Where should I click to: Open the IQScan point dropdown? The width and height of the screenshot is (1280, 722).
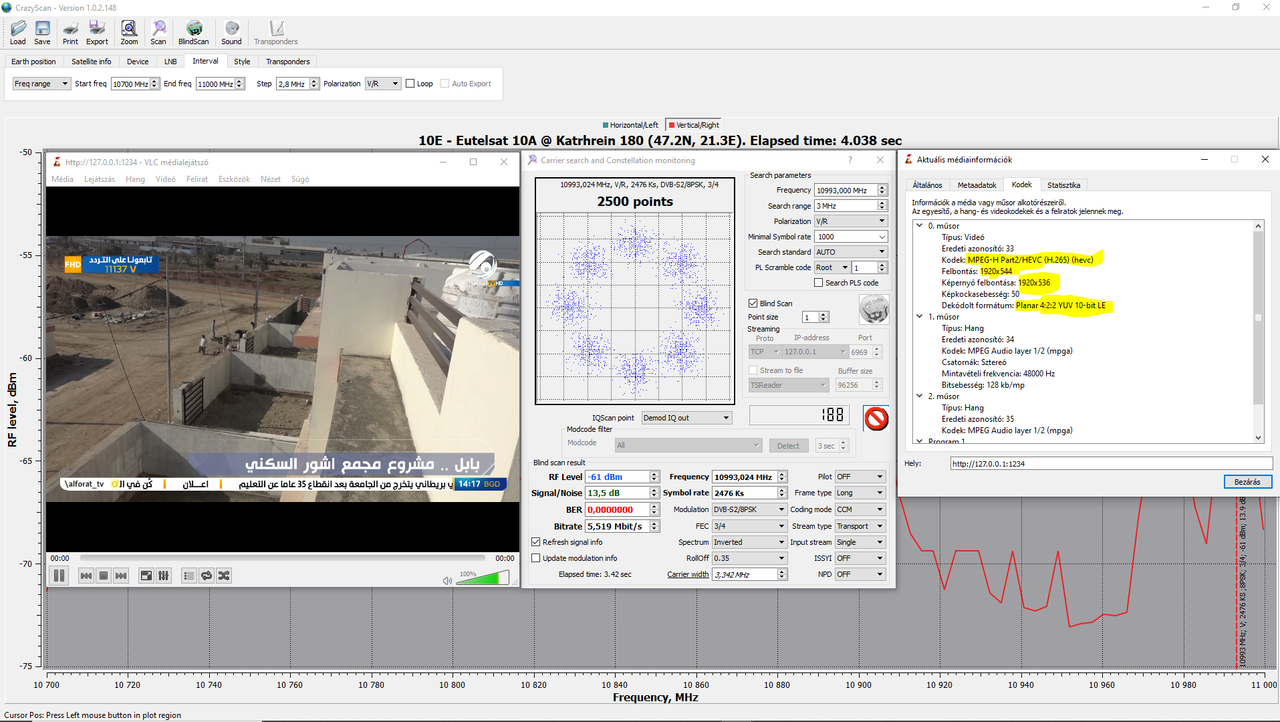(x=686, y=418)
